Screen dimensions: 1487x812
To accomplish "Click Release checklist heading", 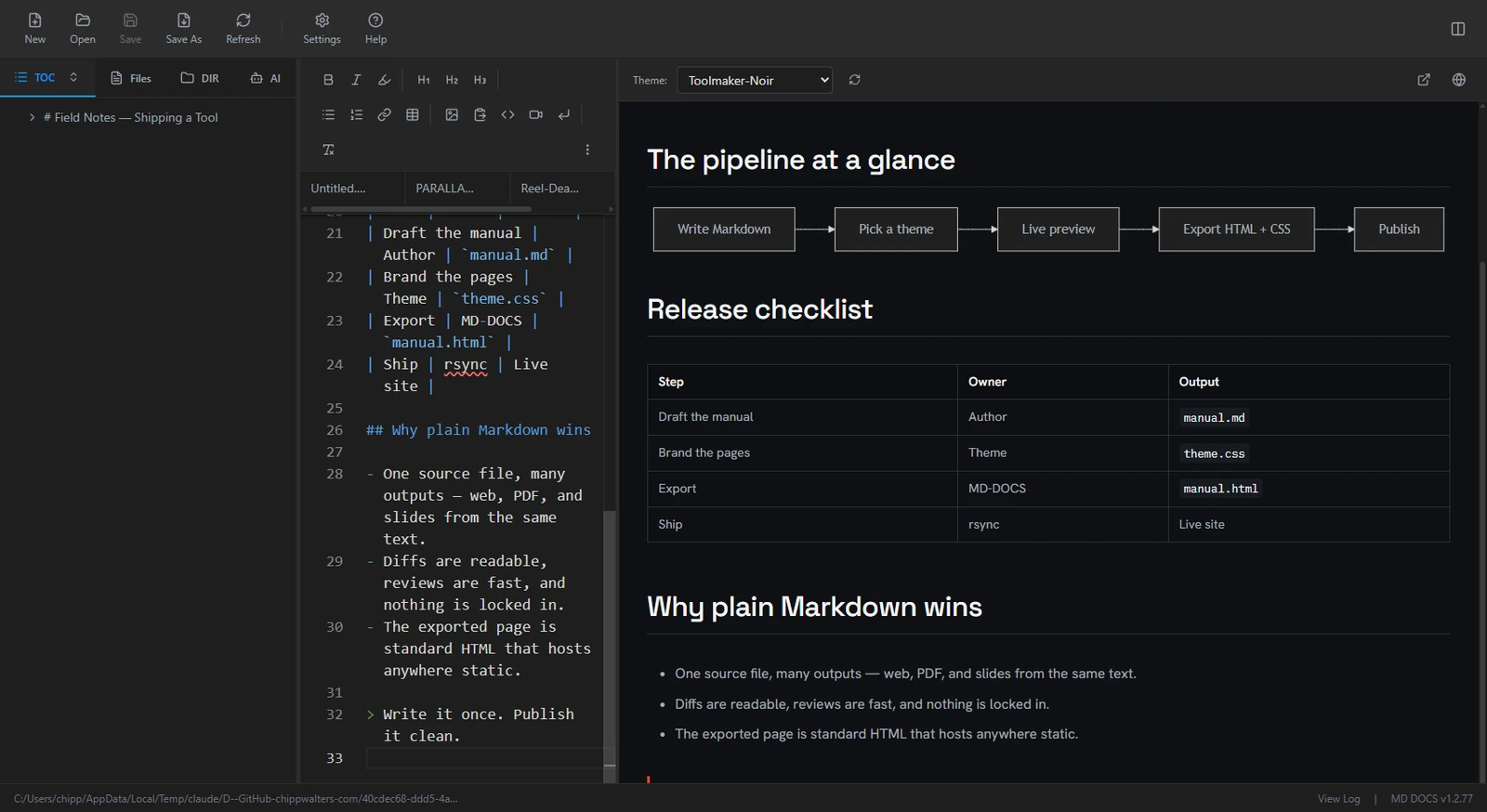I will point(759,309).
